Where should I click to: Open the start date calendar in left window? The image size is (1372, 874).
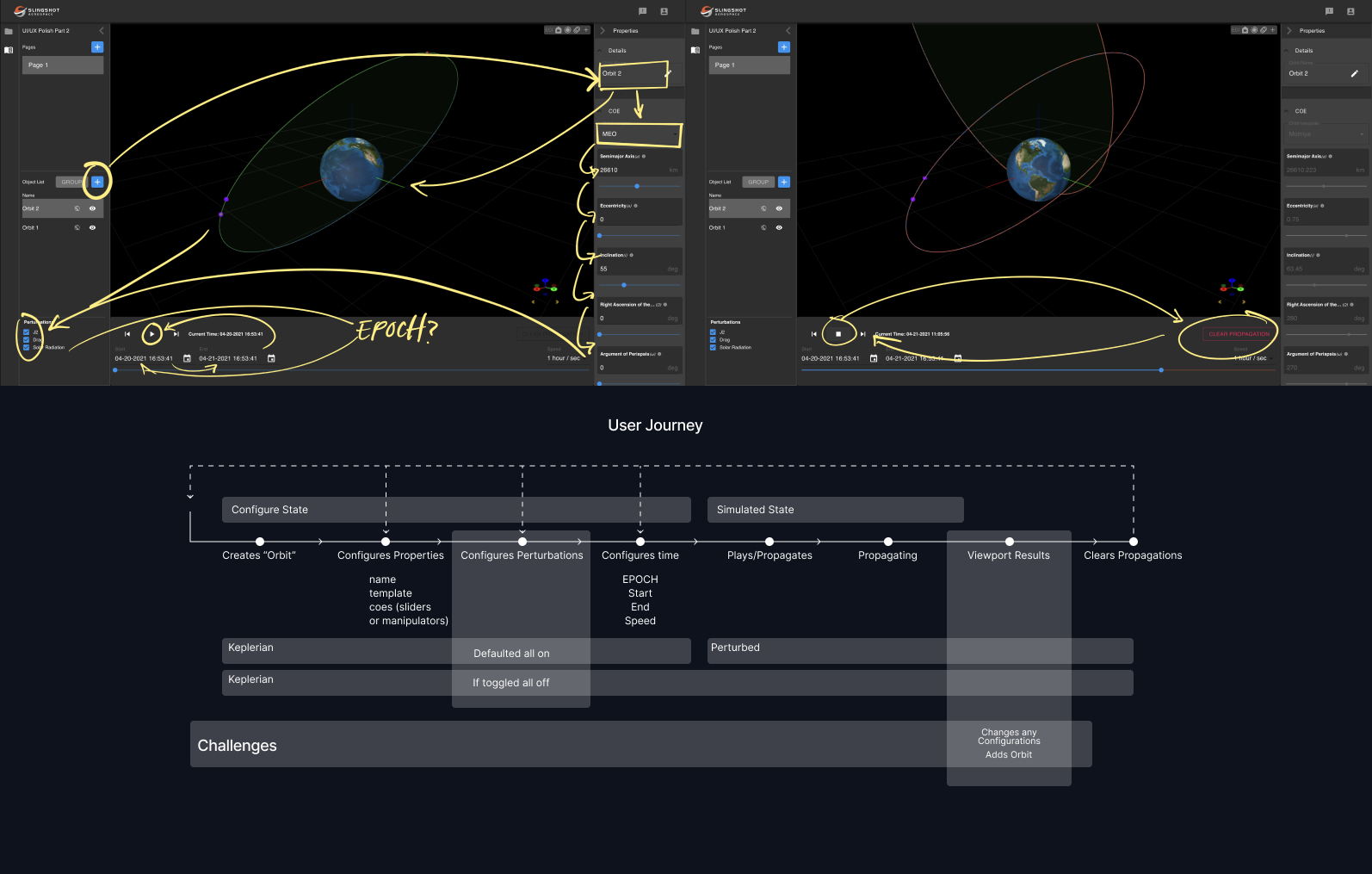click(188, 359)
